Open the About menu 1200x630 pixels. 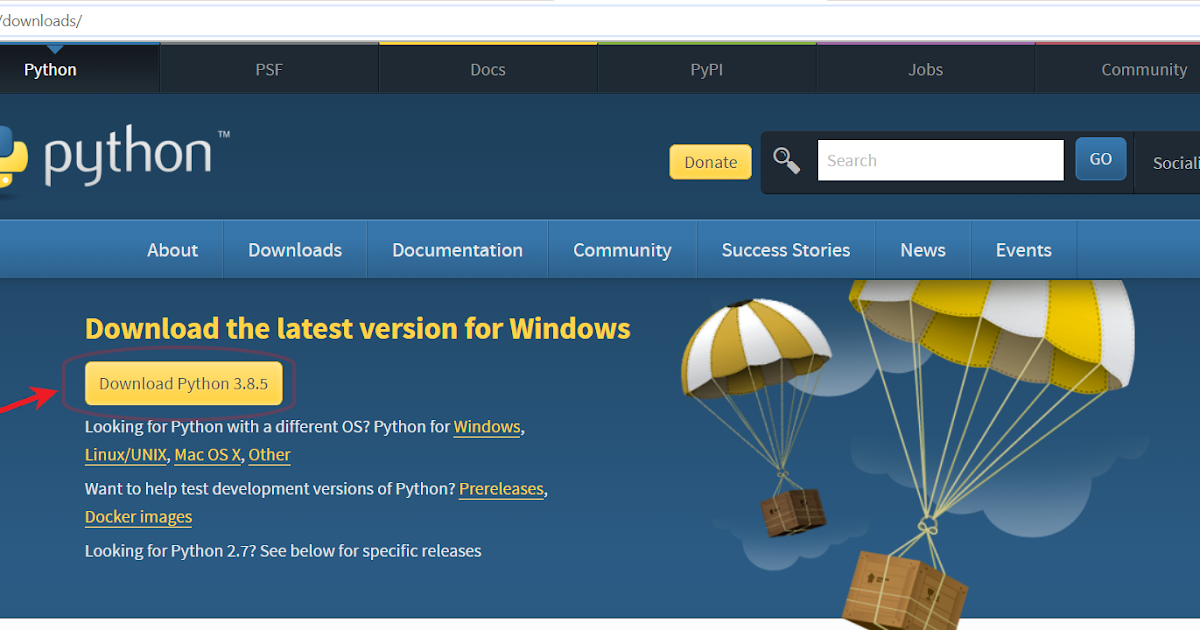coord(172,249)
